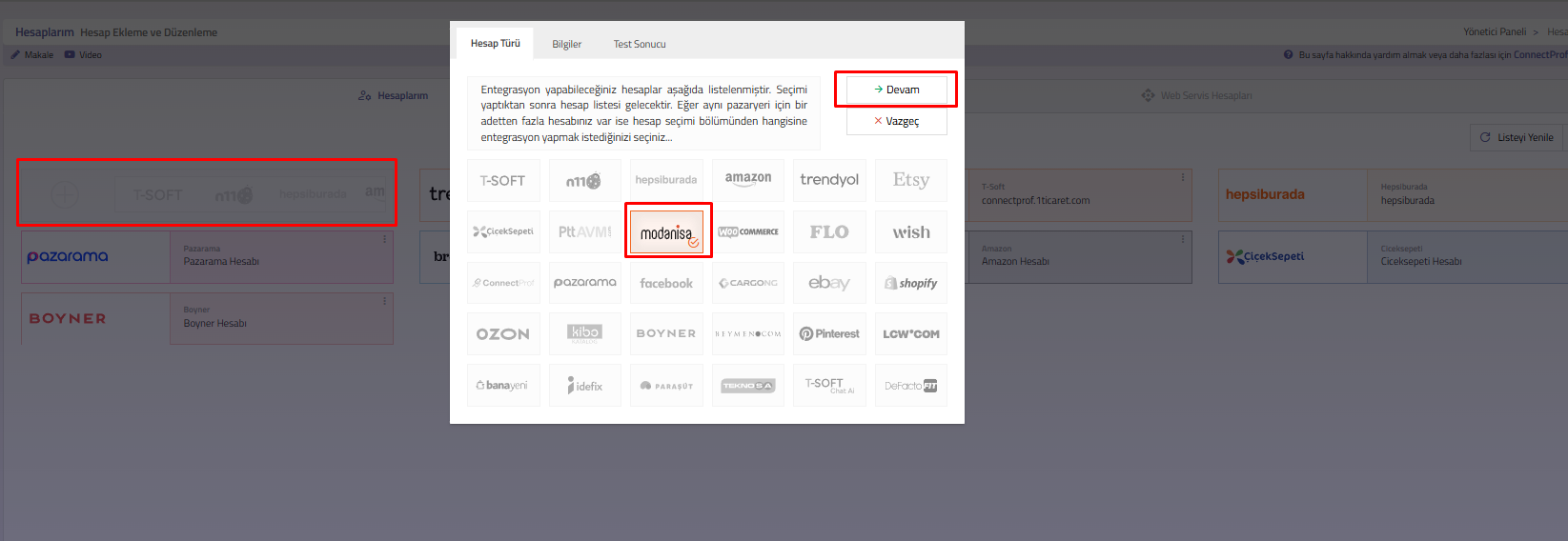Screen dimensions: 1568x541
Task: Click the connectprof.1ticaret.com account text
Action: (x=1035, y=201)
